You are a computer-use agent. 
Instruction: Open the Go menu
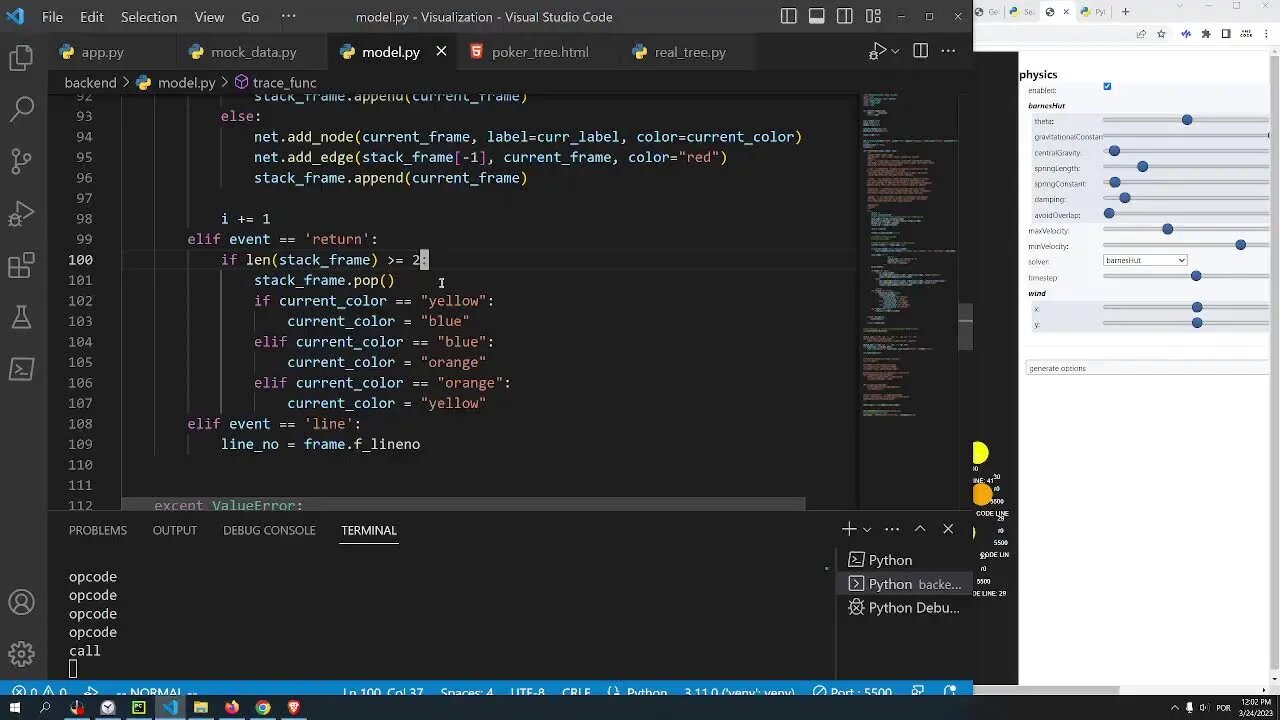[250, 17]
